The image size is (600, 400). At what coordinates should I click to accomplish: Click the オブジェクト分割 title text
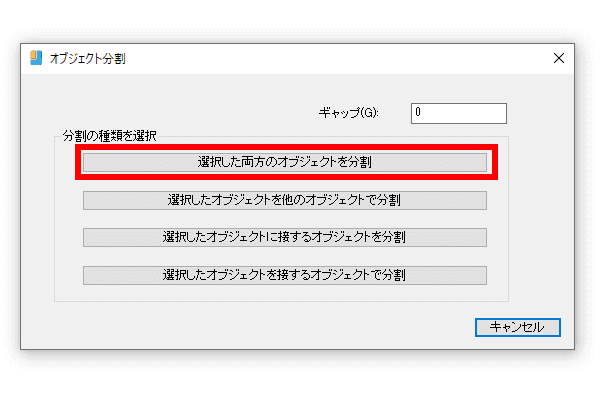[88, 59]
